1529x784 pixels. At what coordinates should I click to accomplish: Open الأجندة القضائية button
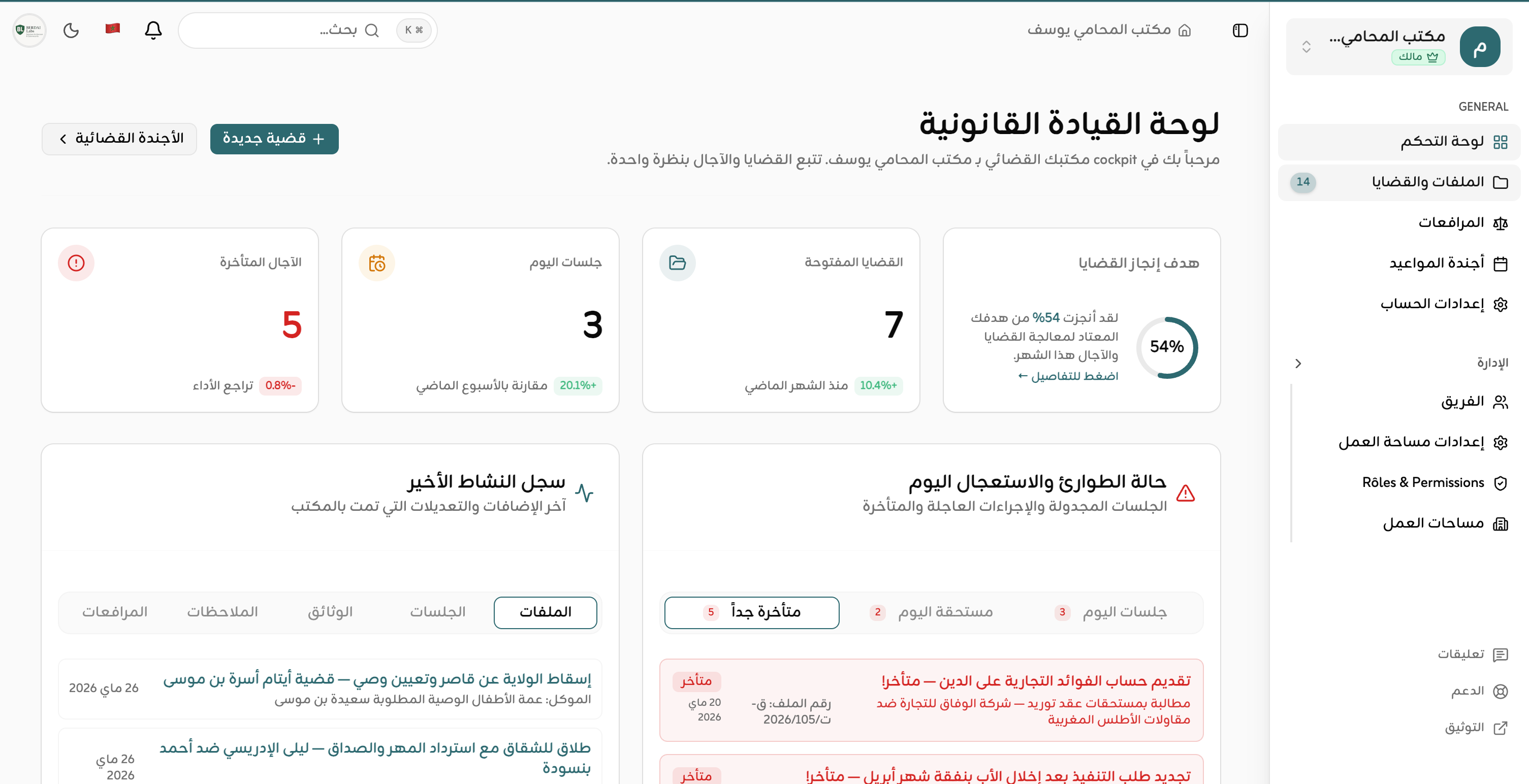tap(119, 139)
